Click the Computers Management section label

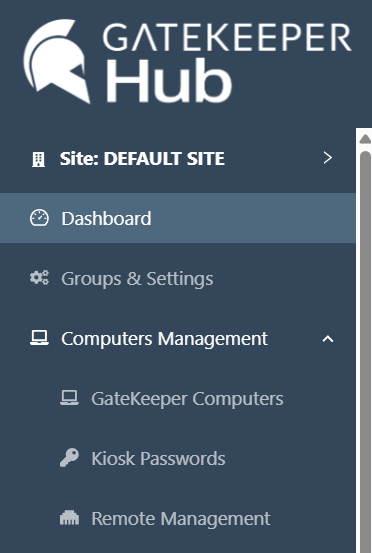[x=164, y=339]
